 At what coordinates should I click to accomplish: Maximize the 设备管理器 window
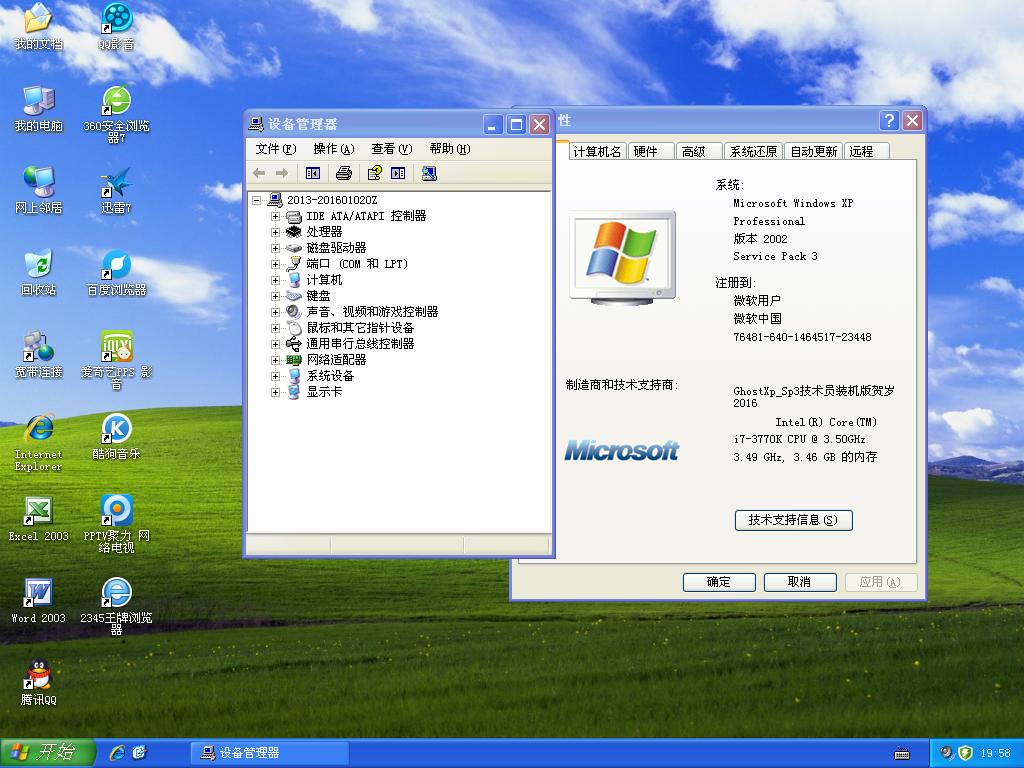coord(516,124)
